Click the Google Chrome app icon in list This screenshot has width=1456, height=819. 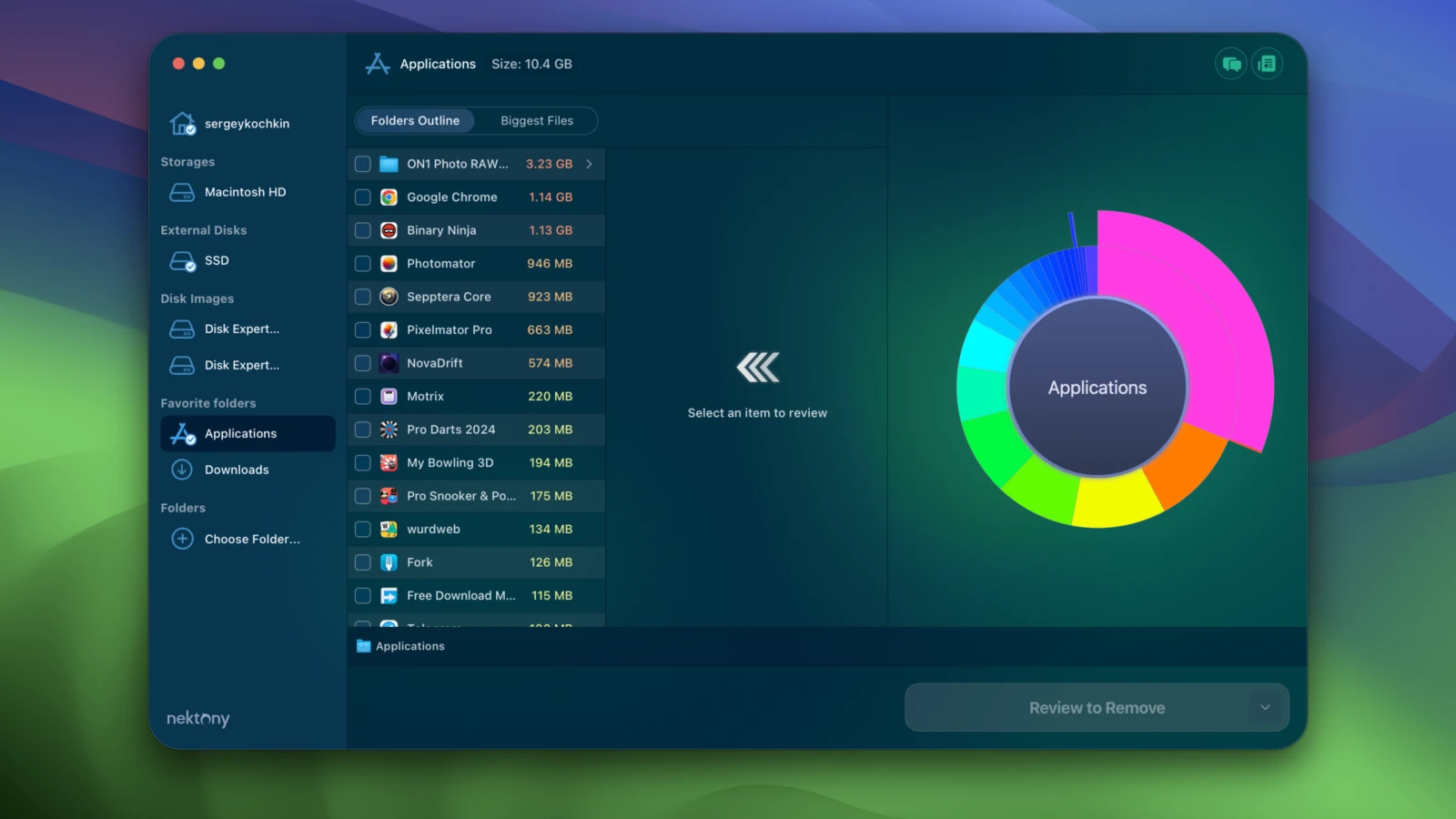point(389,197)
